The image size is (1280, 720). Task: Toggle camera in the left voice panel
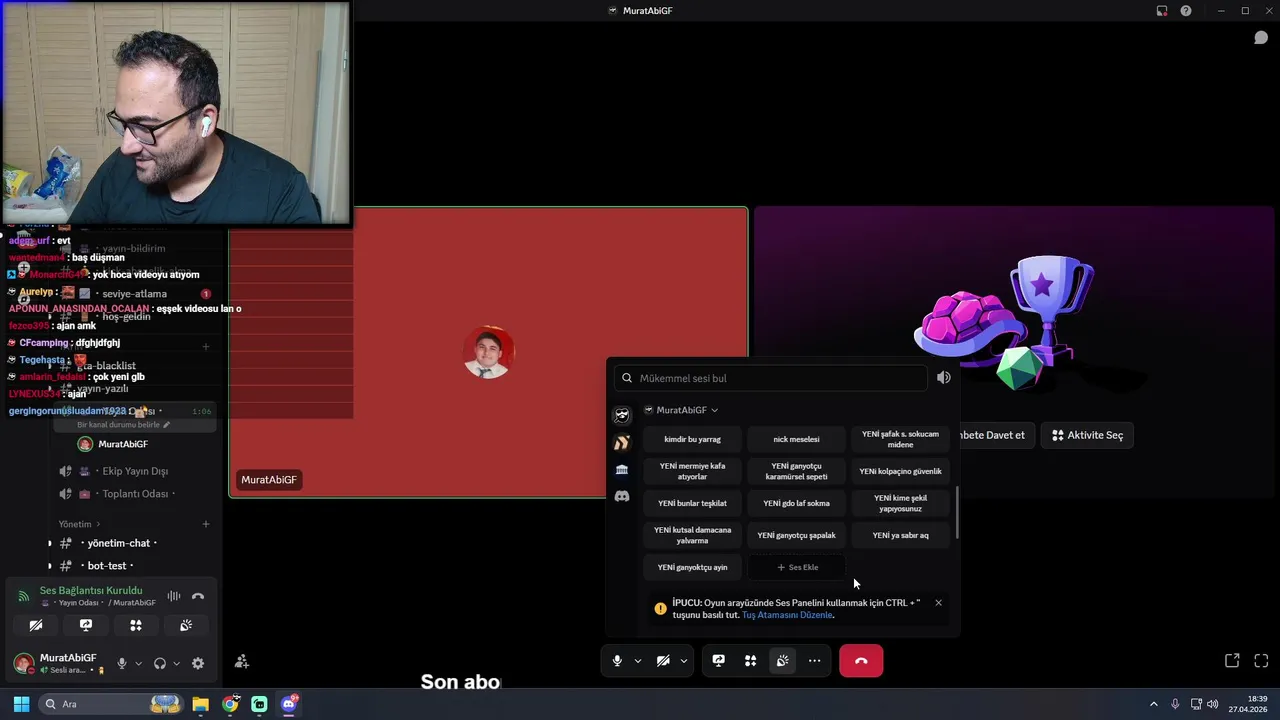[36, 625]
